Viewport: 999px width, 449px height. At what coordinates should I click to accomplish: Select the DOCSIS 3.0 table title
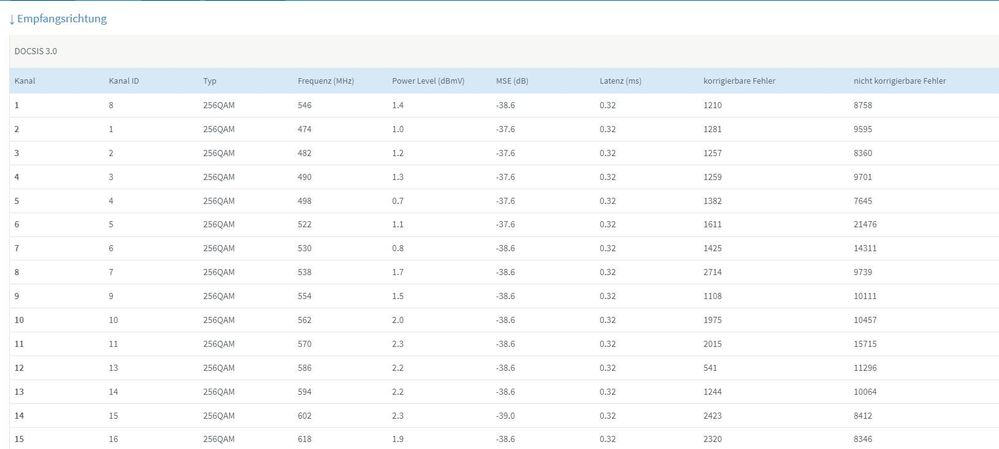pyautogui.click(x=36, y=52)
